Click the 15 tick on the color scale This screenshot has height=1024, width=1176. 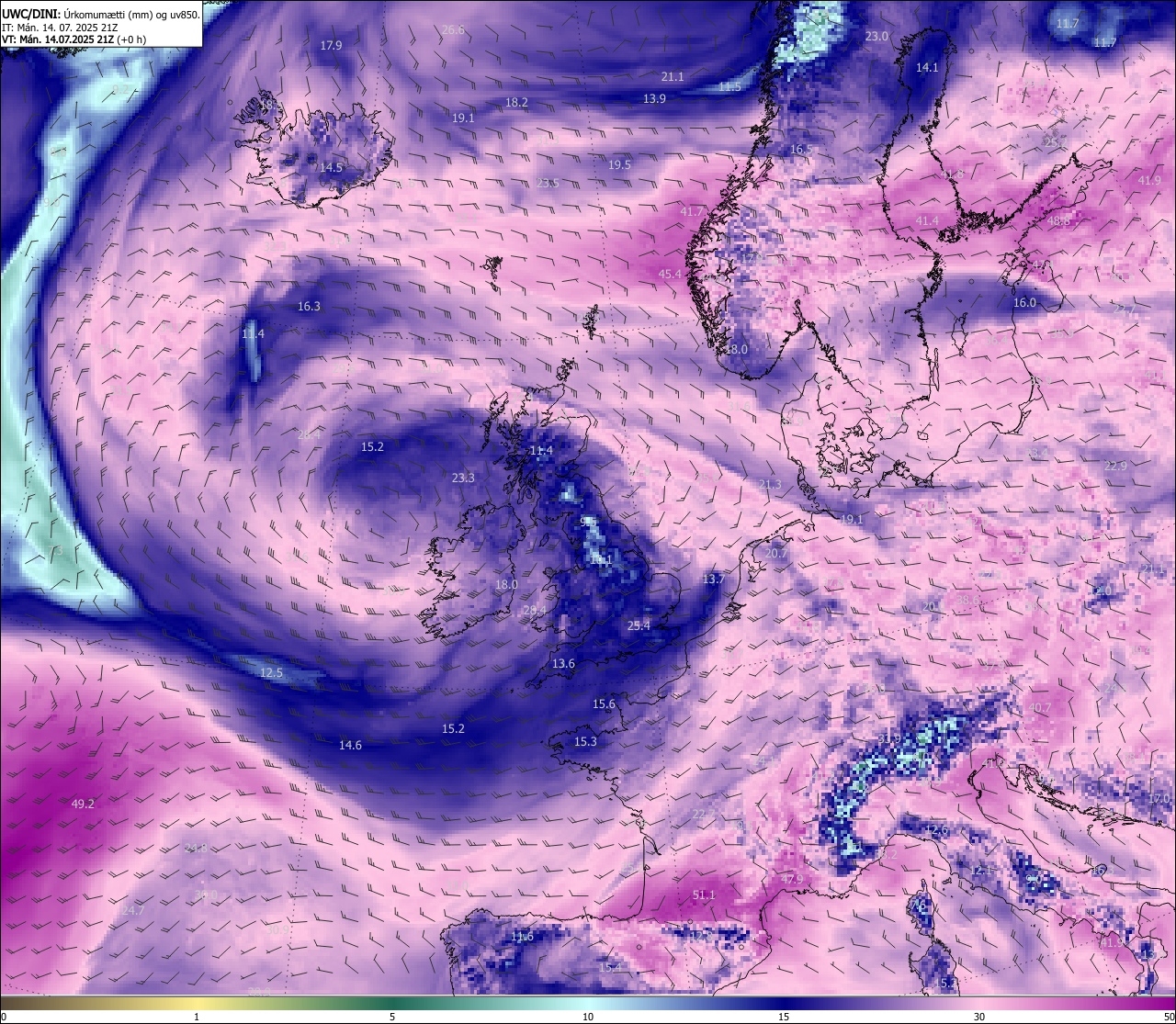(784, 1016)
